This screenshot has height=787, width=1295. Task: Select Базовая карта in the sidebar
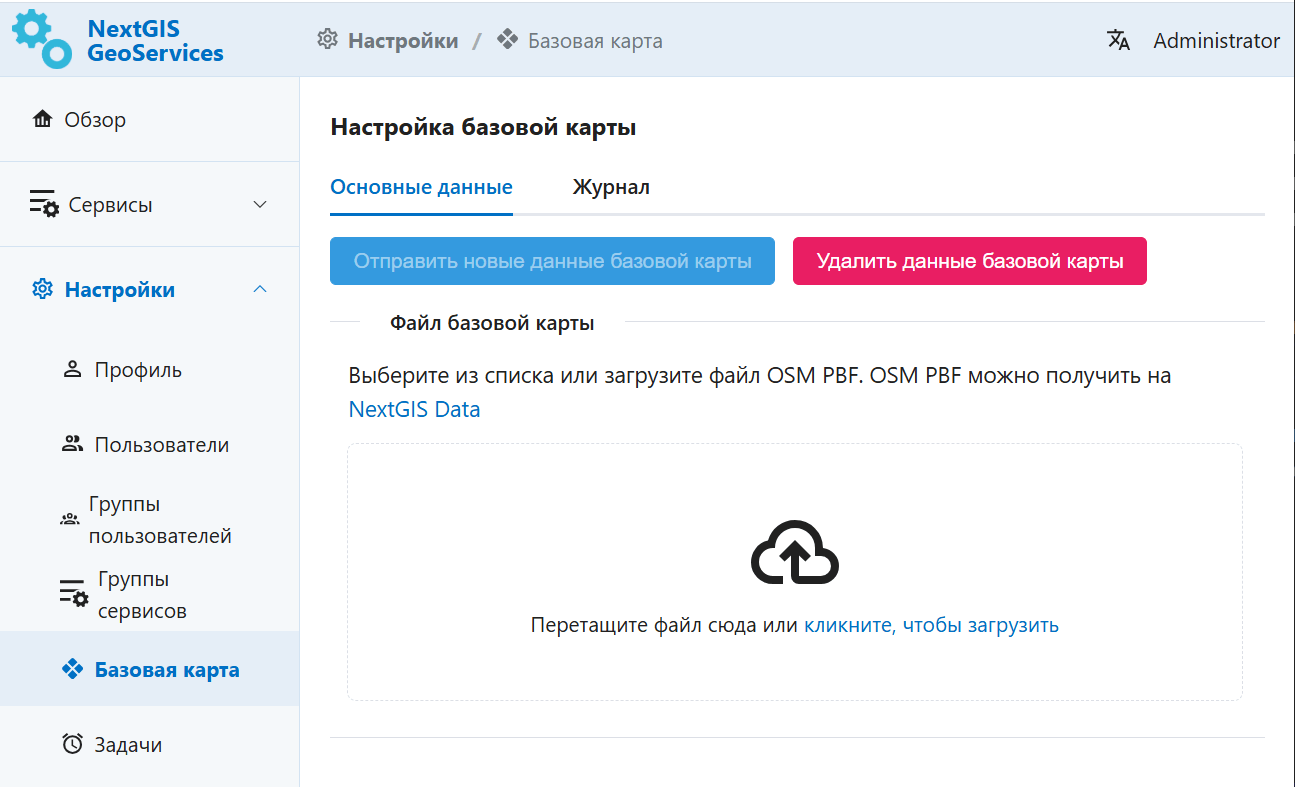click(x=167, y=669)
